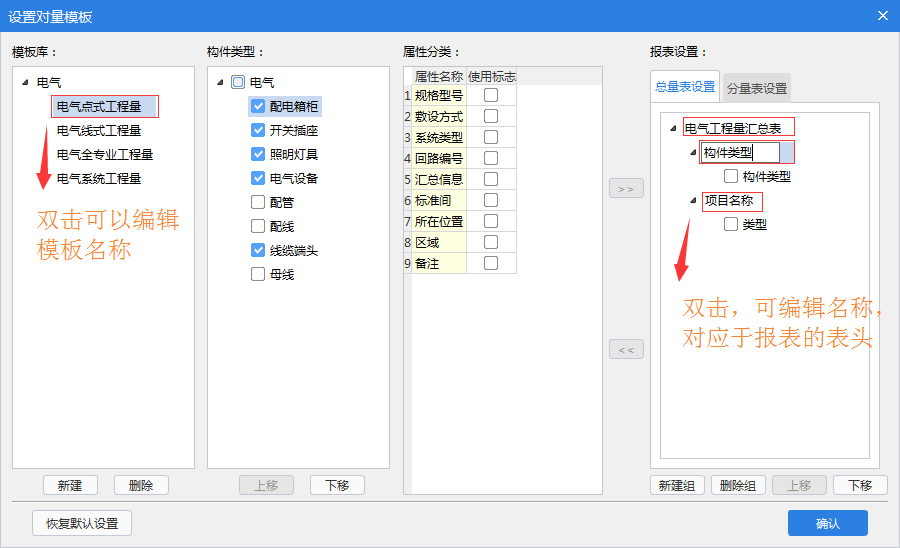Click 新建 to create a template
This screenshot has height=548, width=900.
pyautogui.click(x=70, y=485)
